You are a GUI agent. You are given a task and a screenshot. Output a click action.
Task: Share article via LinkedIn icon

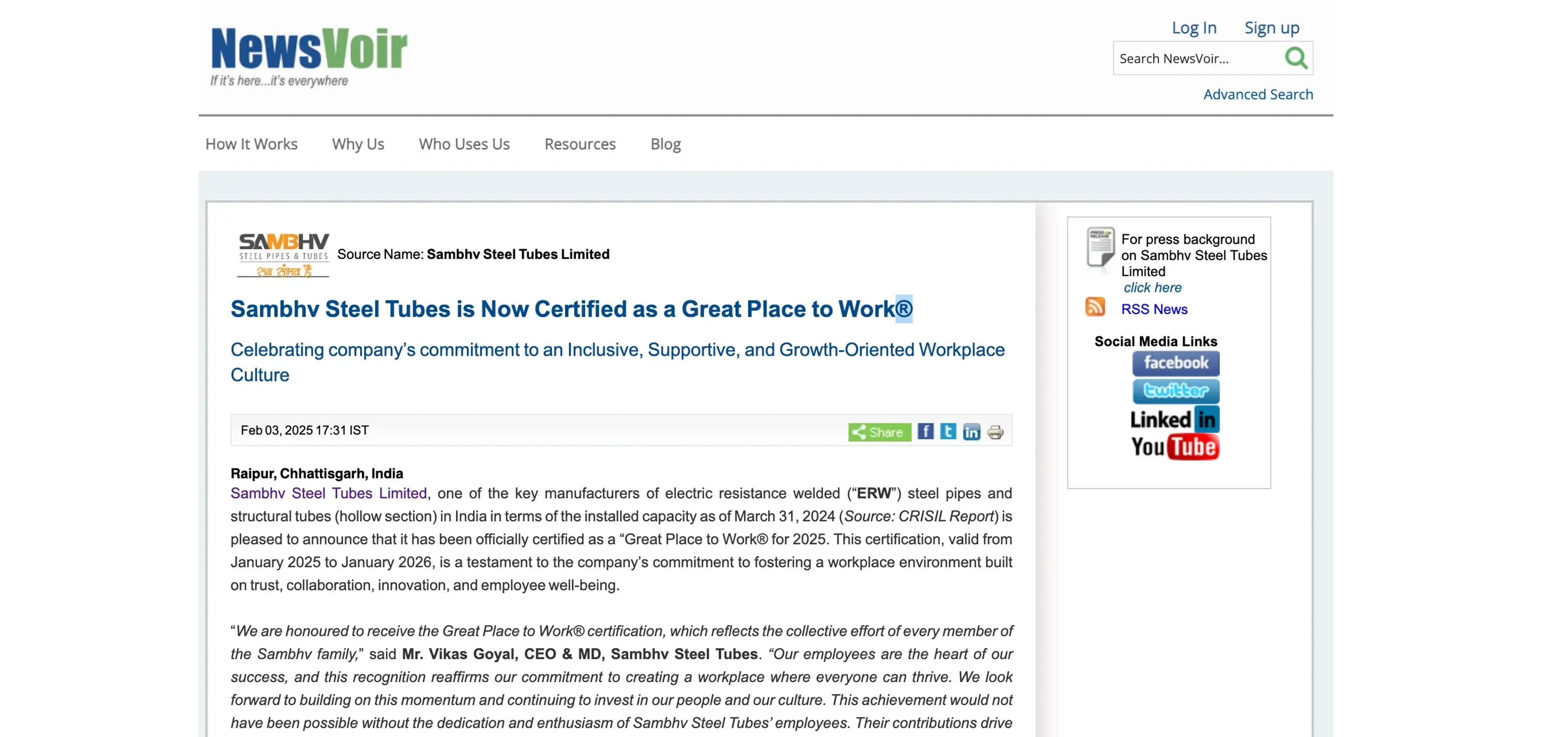coord(972,432)
